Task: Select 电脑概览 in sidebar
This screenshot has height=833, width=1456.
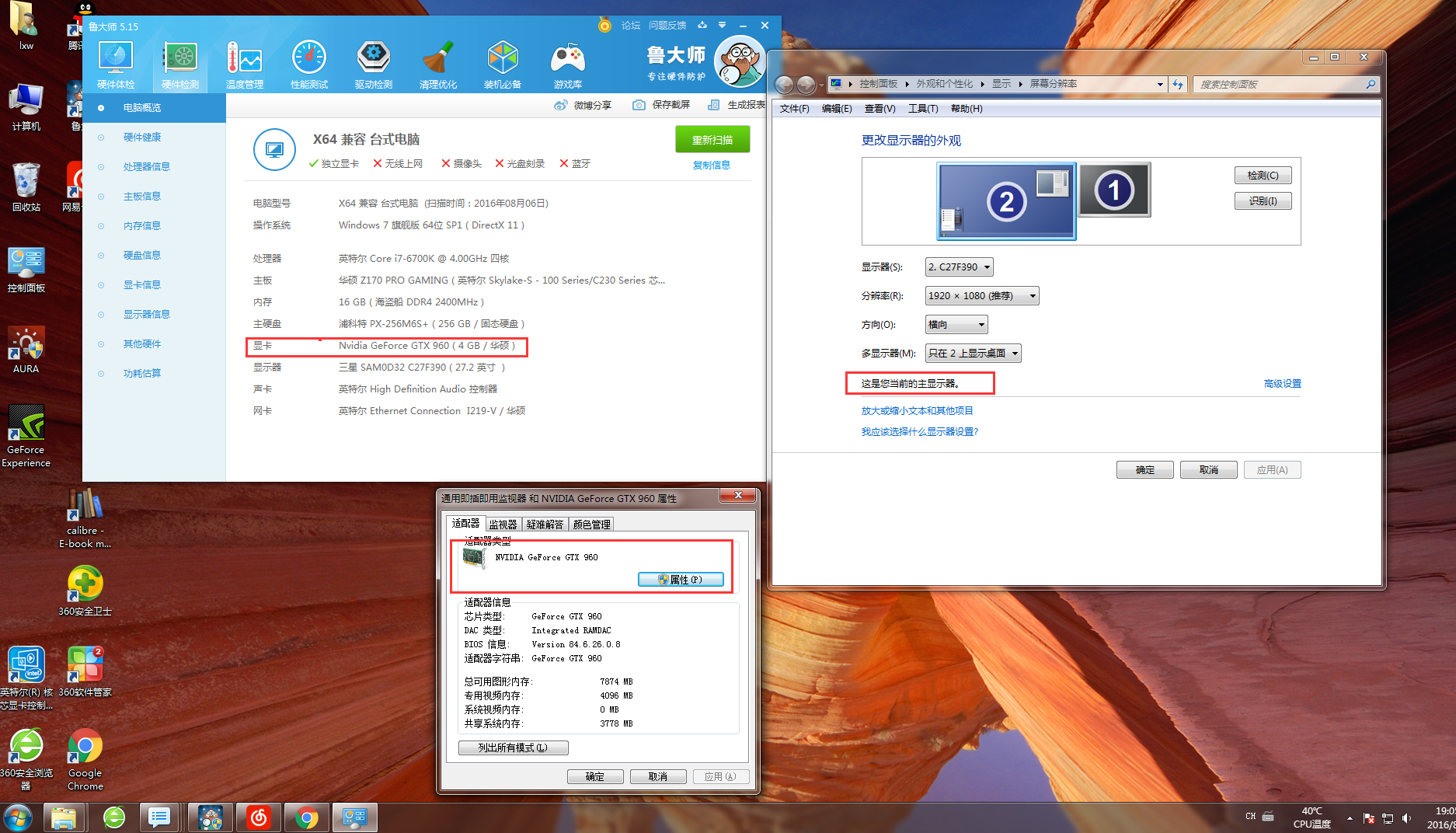Action: click(154, 108)
